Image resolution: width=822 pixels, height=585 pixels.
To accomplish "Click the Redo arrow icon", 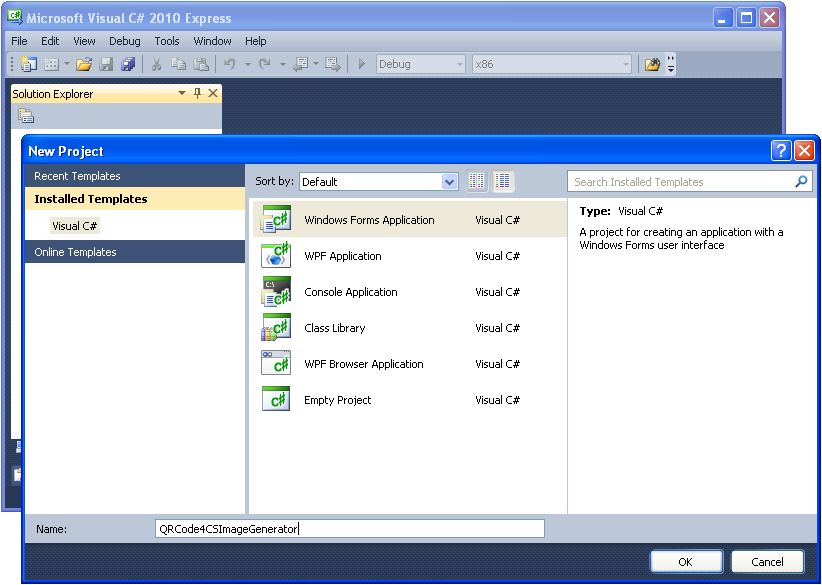I will coord(265,64).
